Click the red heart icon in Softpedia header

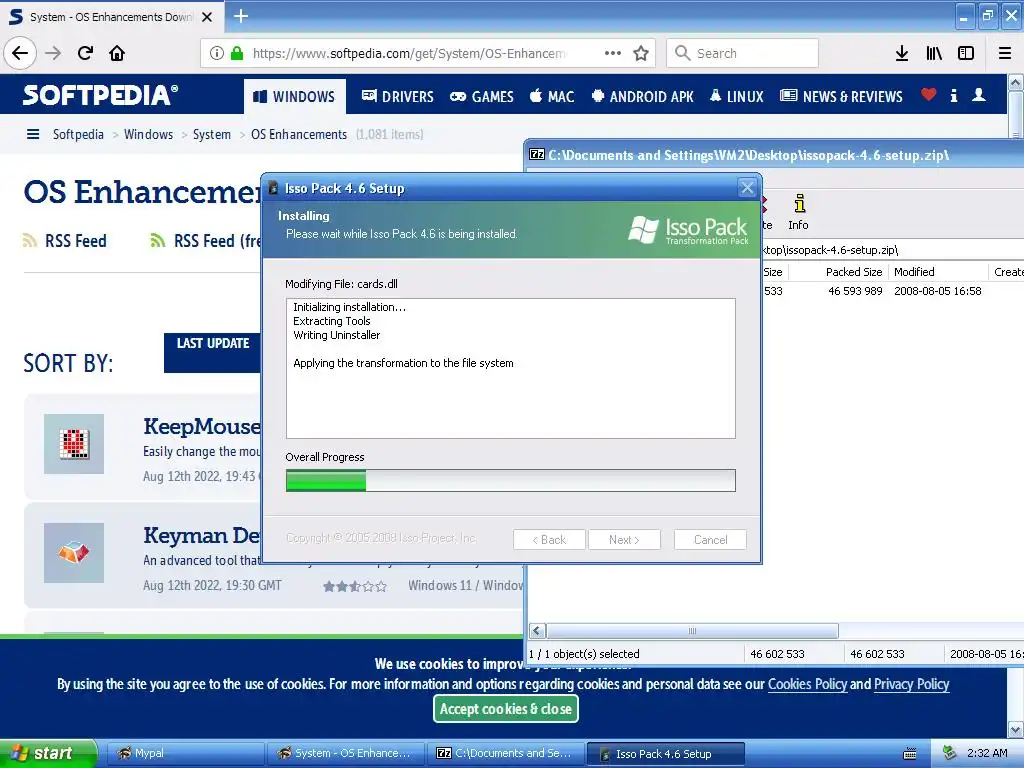929,95
